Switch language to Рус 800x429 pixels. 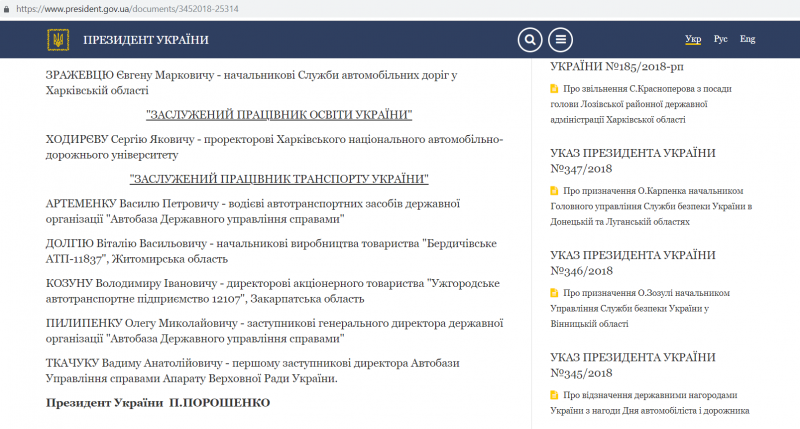click(x=720, y=39)
